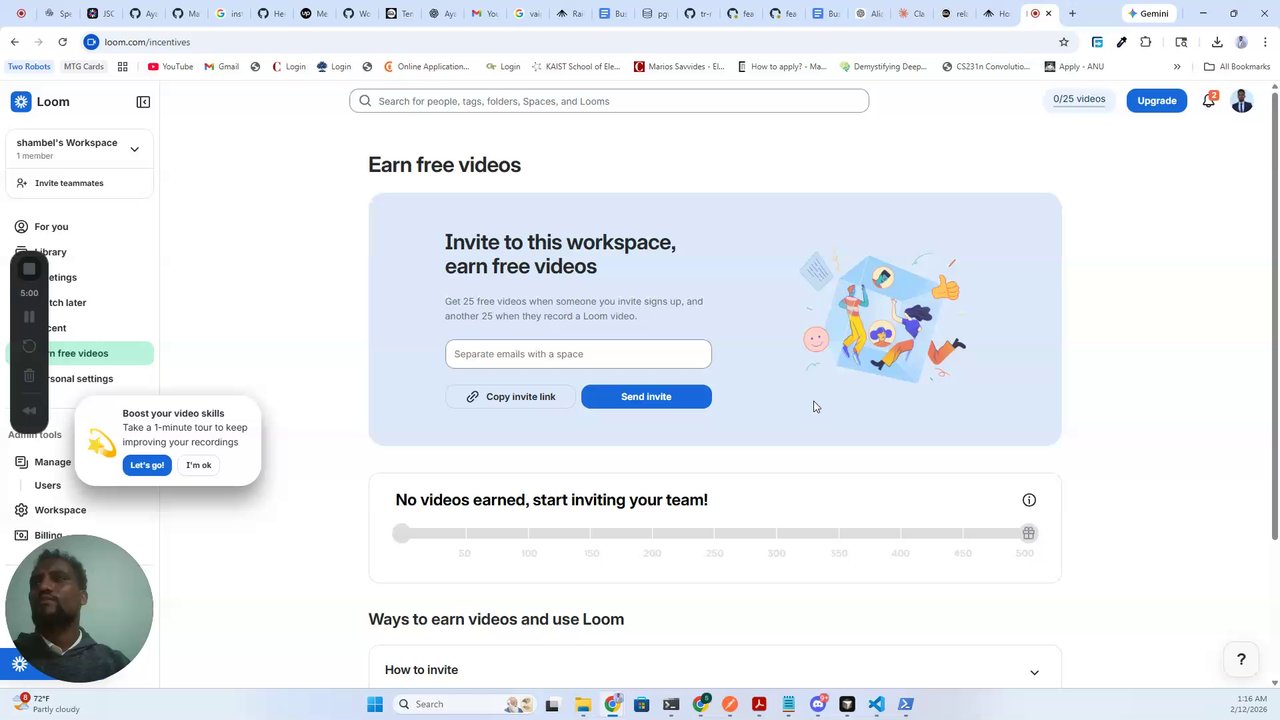Focus the invite emails input field
This screenshot has height=720, width=1280.
(578, 354)
